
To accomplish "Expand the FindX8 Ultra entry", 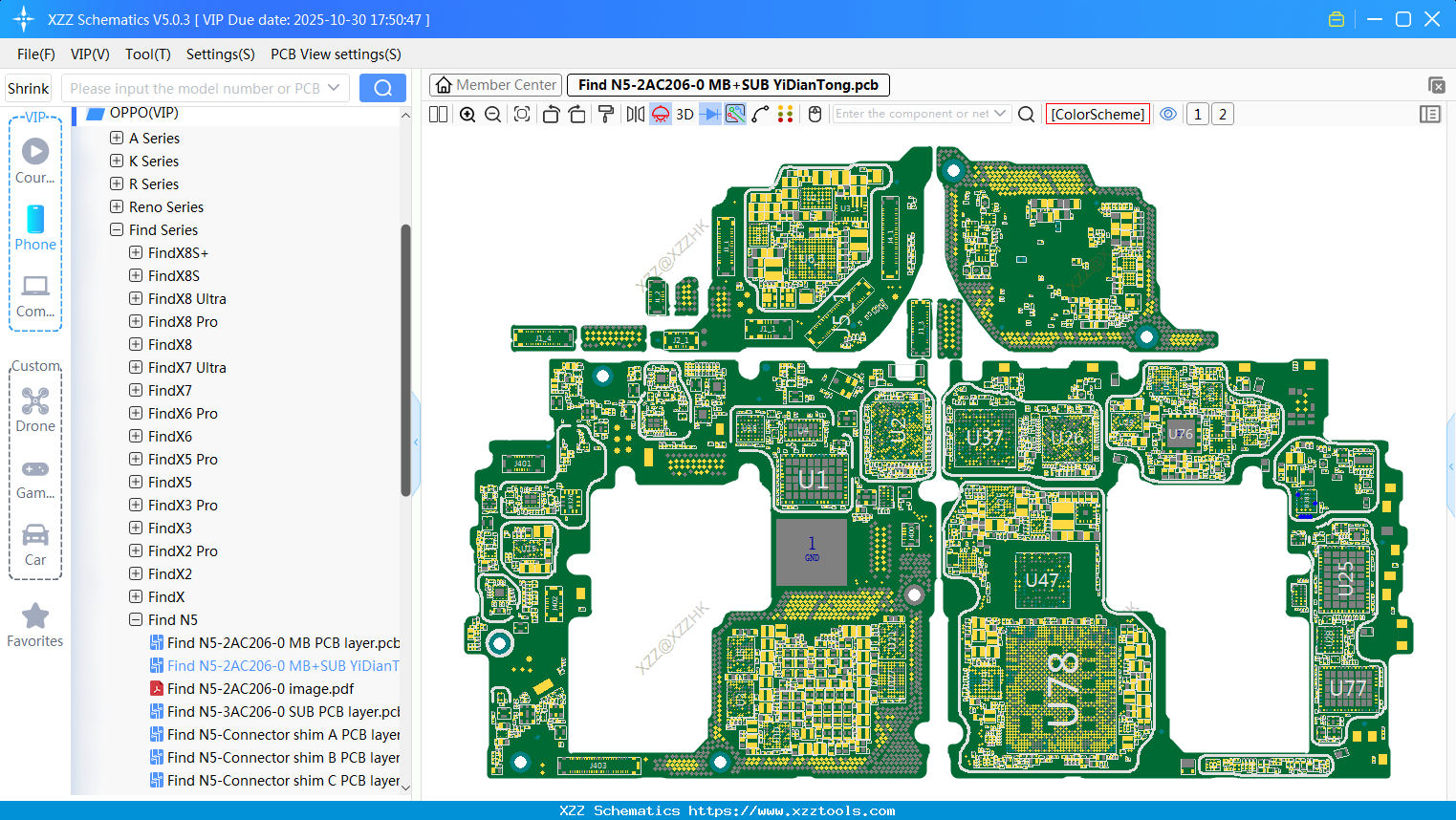I will 135,298.
